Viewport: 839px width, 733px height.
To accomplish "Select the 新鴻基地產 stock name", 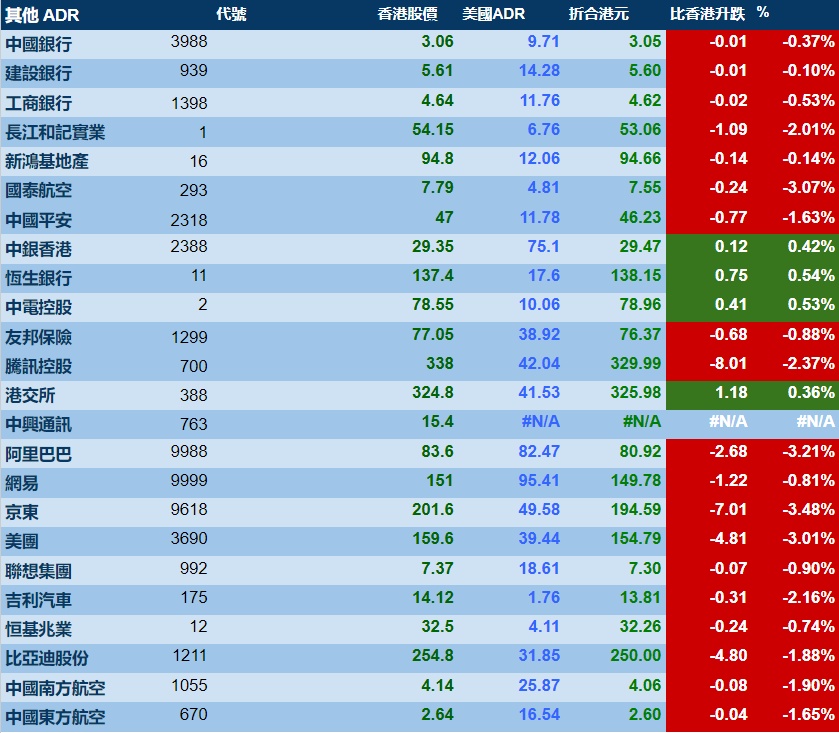I will 47,161.
